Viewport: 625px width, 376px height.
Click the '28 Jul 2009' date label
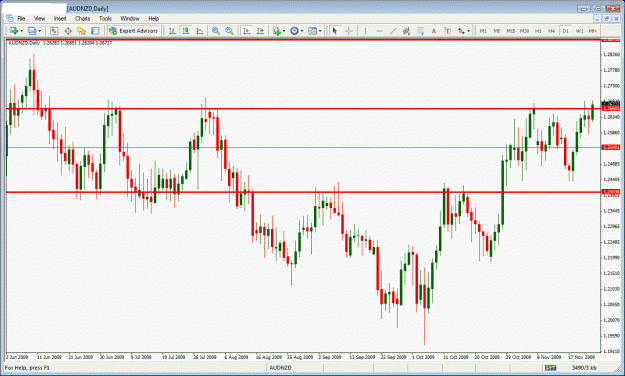(x=205, y=357)
